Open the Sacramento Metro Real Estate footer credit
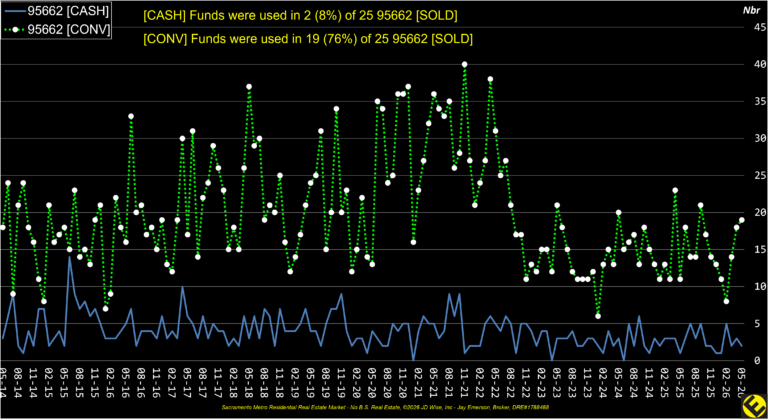 (384, 407)
